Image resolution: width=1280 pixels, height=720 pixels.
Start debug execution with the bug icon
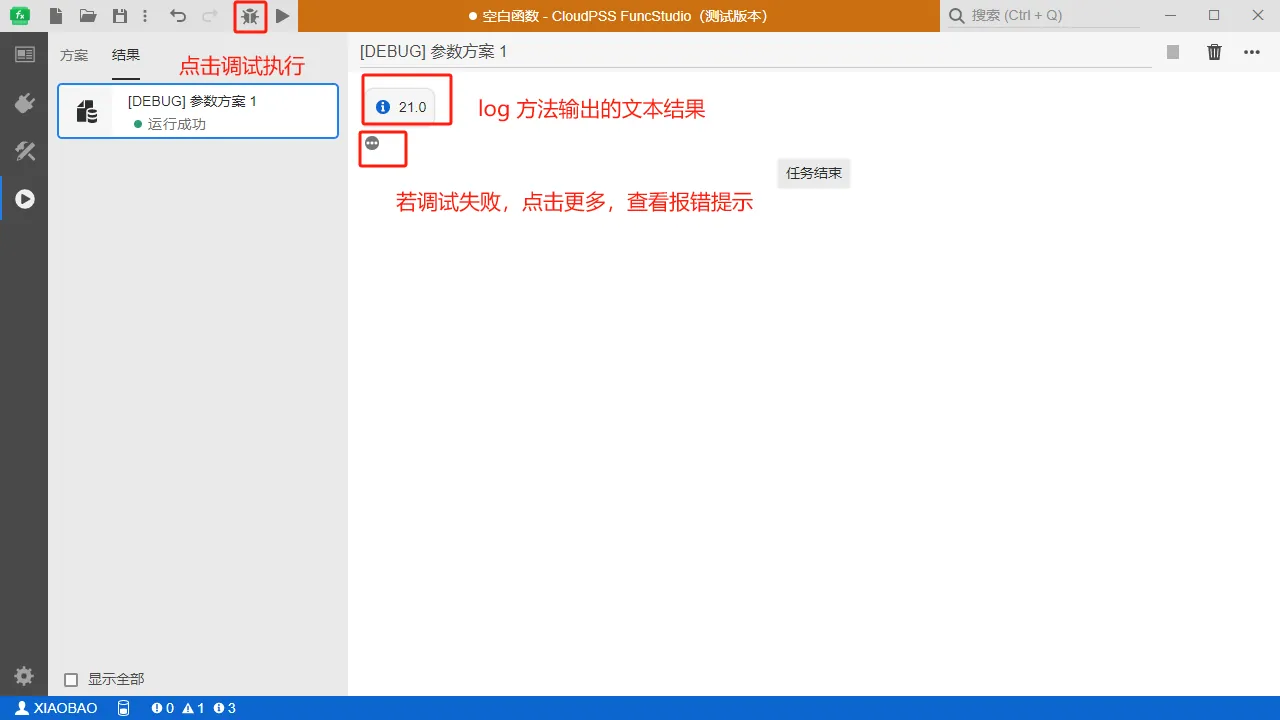[250, 16]
